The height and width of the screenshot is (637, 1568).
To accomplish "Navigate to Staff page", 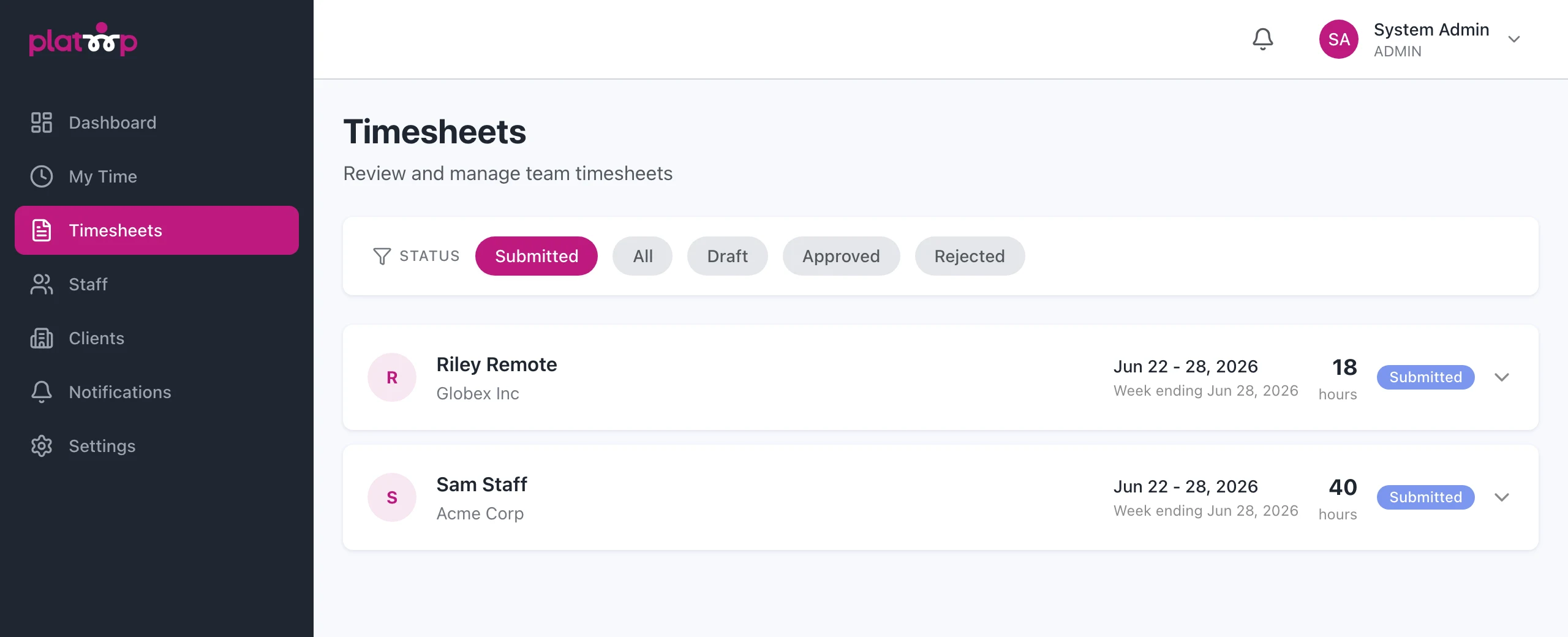I will 157,284.
